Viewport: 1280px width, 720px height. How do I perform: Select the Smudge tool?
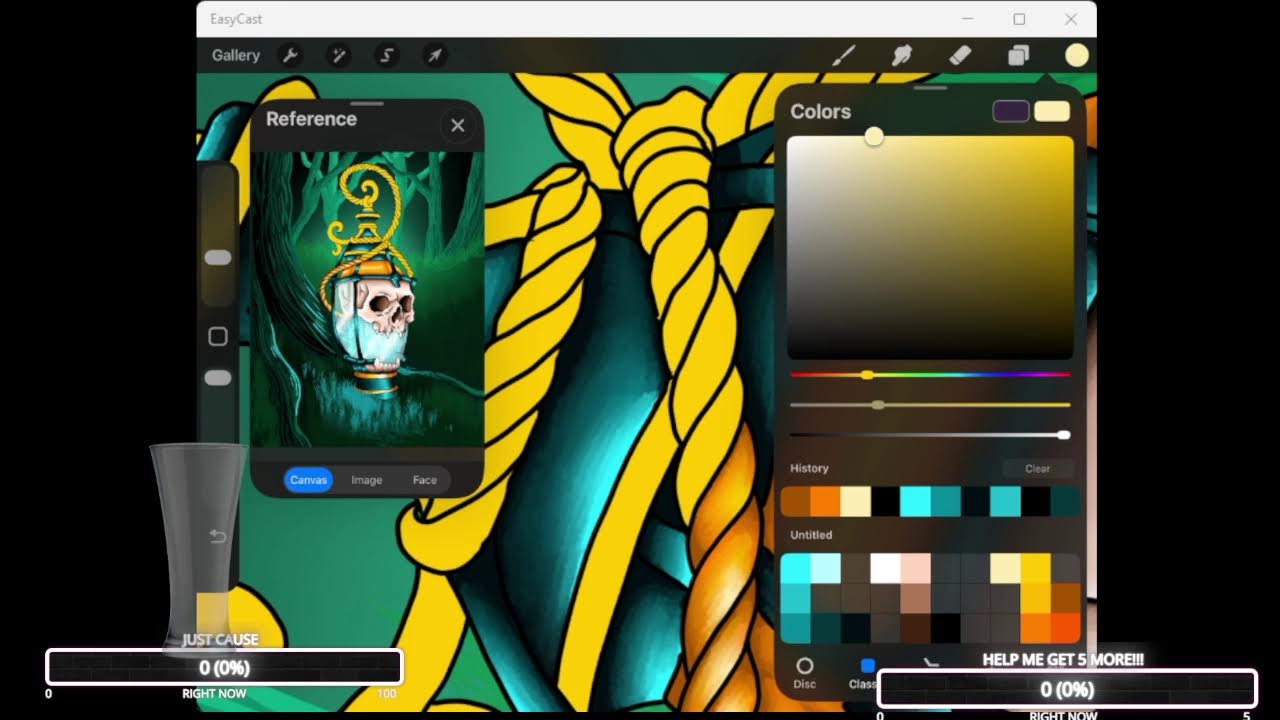point(901,56)
